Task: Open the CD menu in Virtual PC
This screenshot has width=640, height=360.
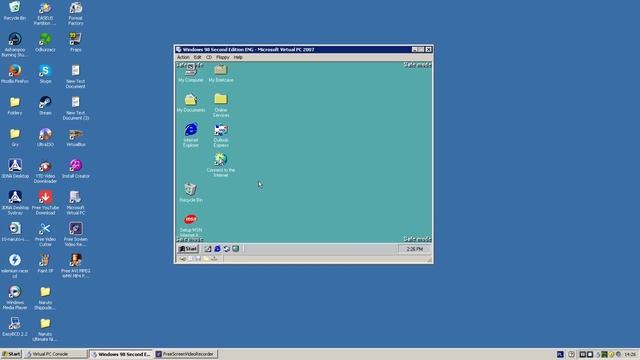Action: [209, 58]
